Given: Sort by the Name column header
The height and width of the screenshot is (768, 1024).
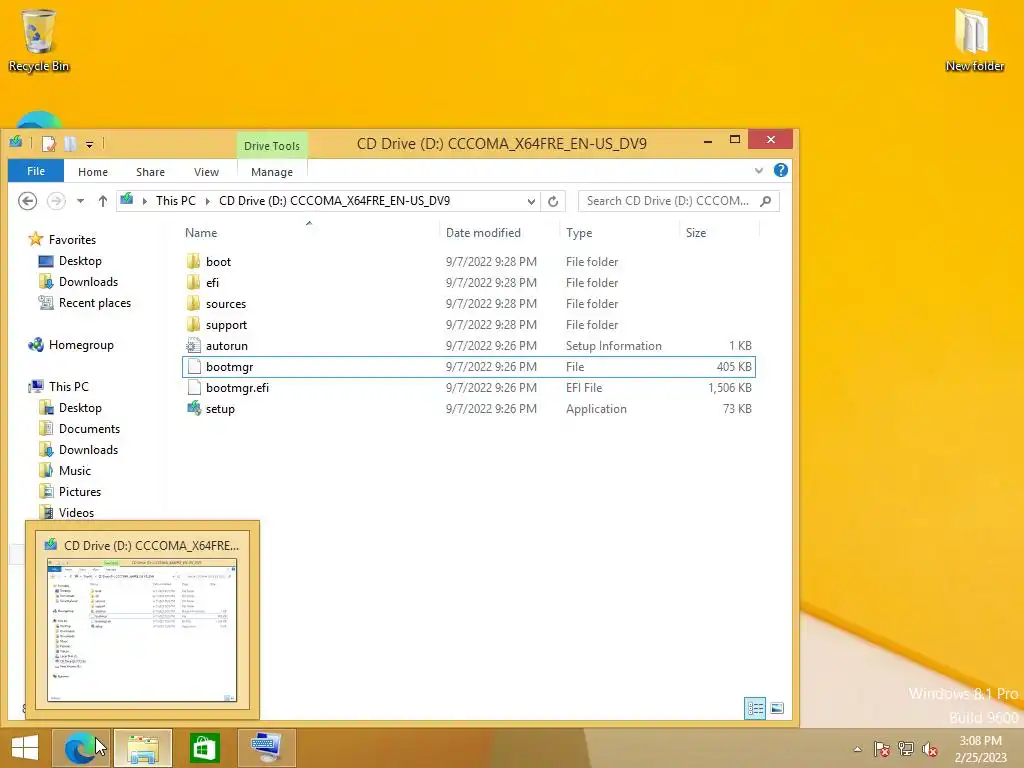Looking at the screenshot, I should coord(201,232).
